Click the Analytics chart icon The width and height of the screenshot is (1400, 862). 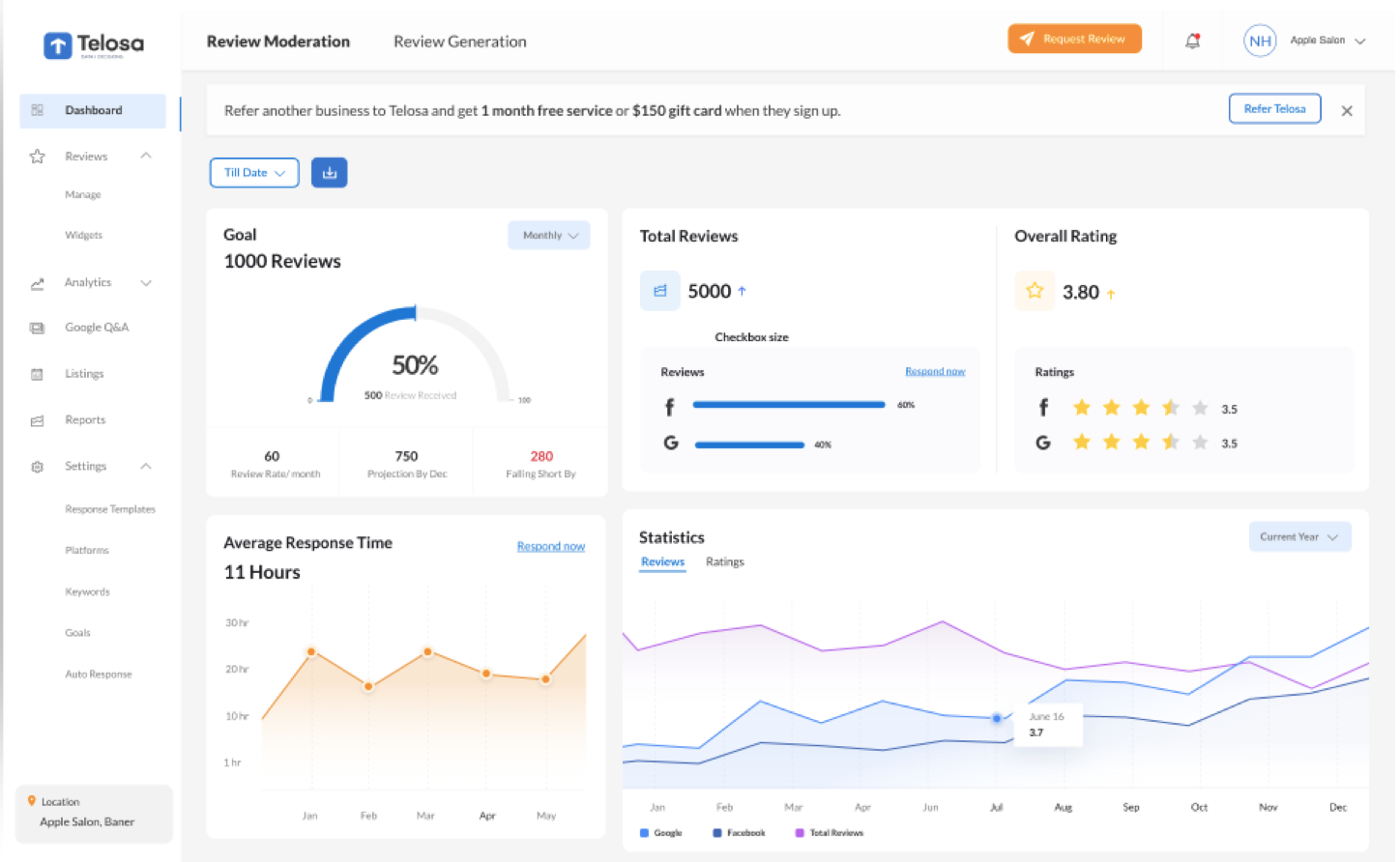[x=38, y=283]
